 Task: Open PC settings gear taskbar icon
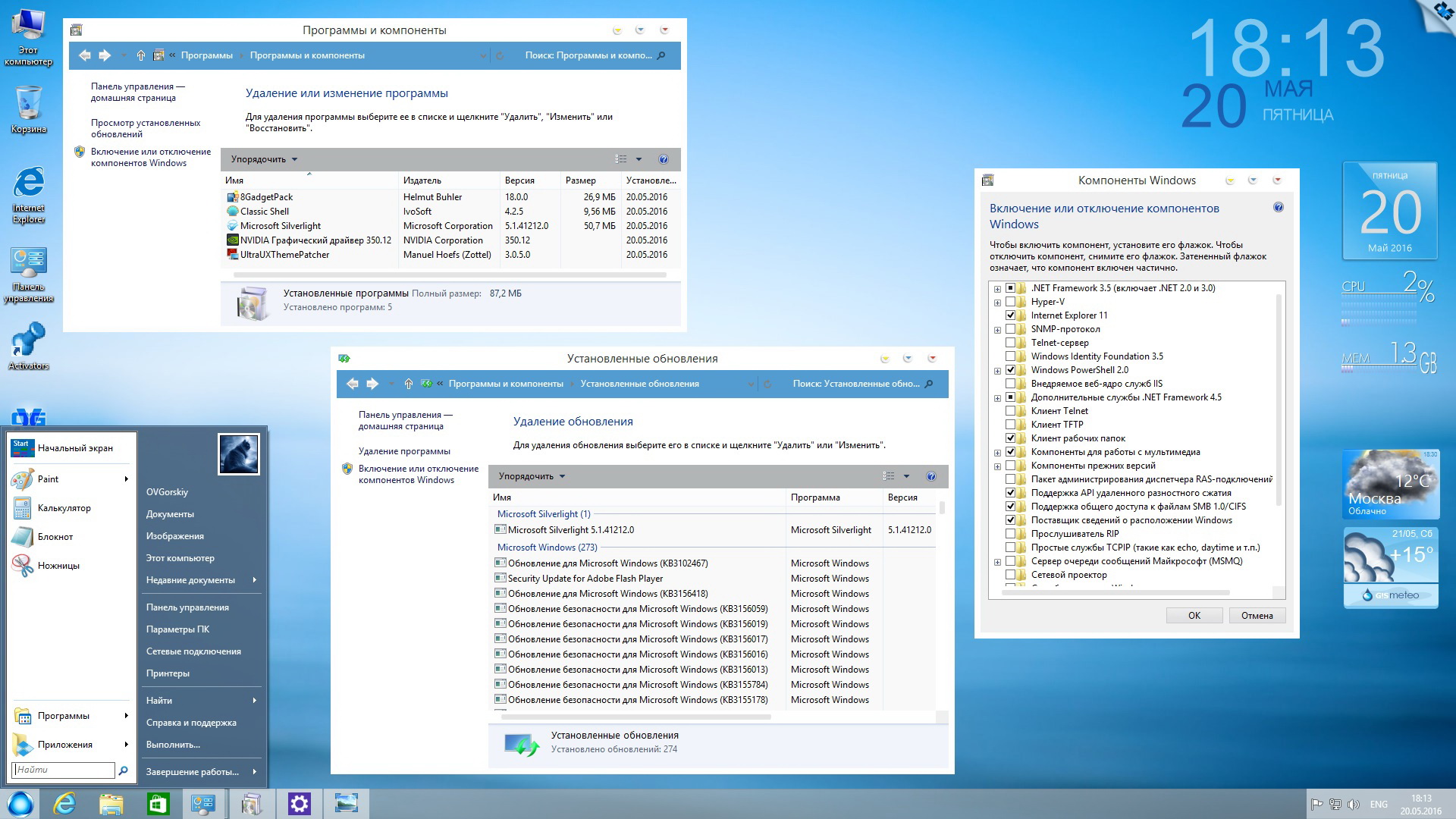click(x=299, y=804)
